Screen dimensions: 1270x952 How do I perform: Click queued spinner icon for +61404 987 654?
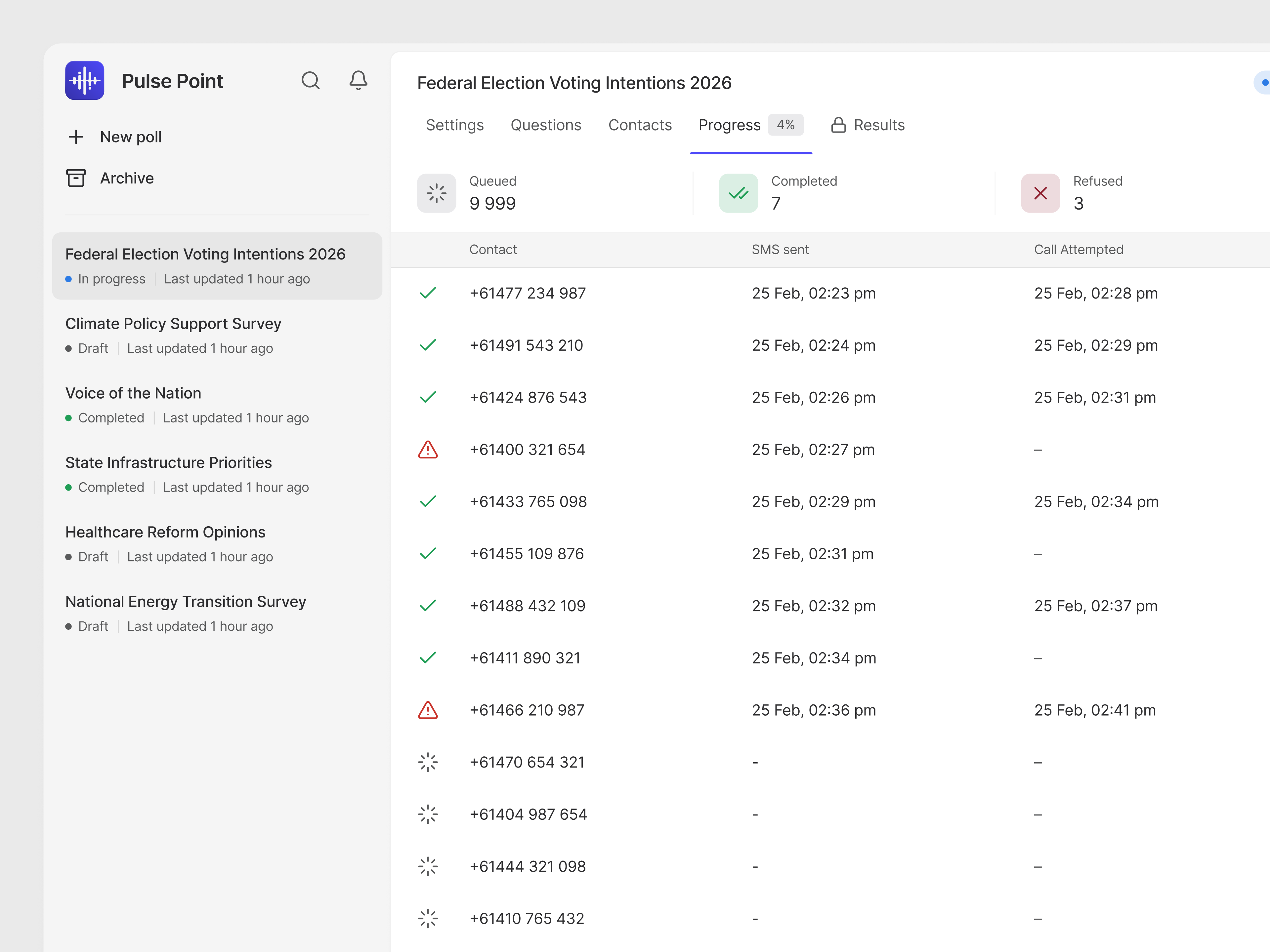[x=428, y=814]
